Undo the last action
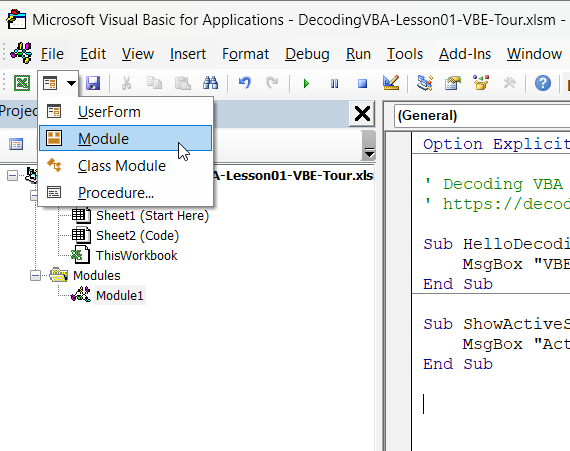Screen dimensions: 570x451 [245, 83]
